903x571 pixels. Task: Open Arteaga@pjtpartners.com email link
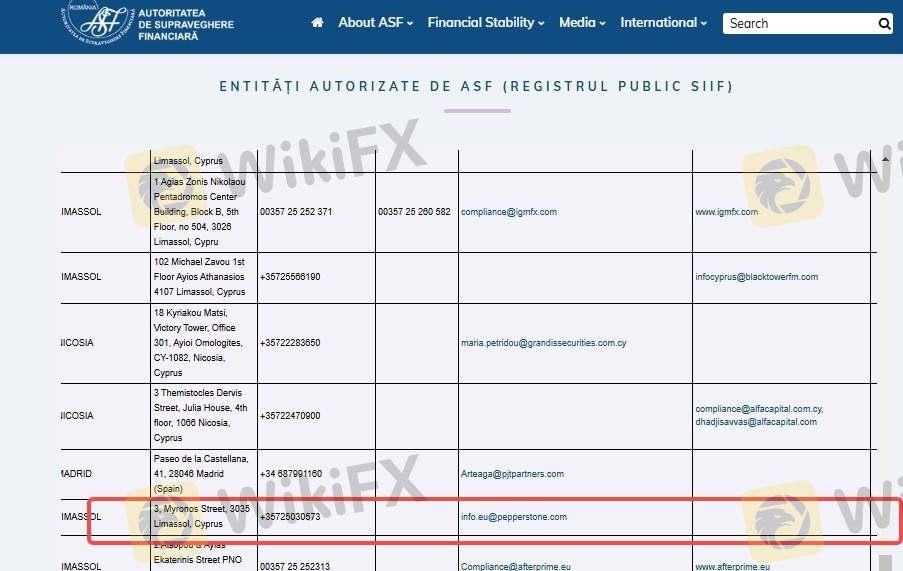click(512, 474)
